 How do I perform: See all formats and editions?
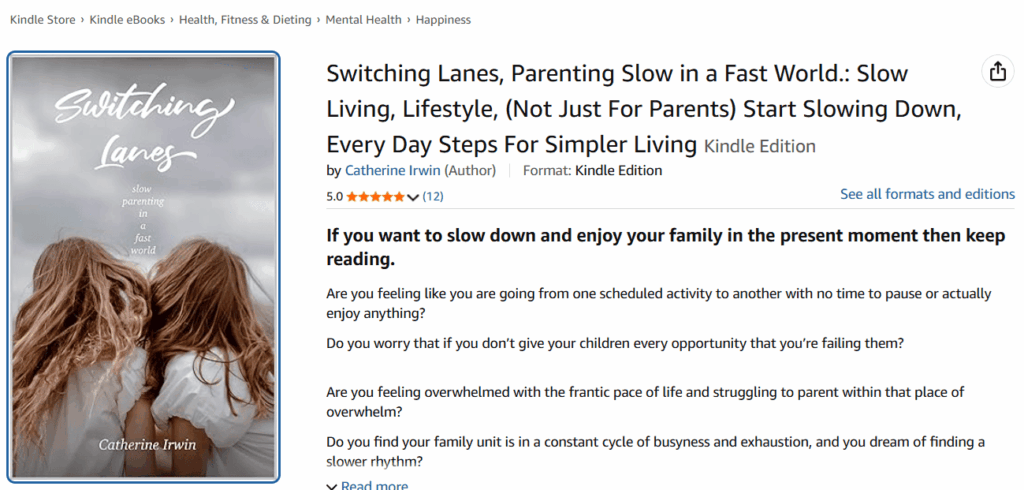[927, 194]
